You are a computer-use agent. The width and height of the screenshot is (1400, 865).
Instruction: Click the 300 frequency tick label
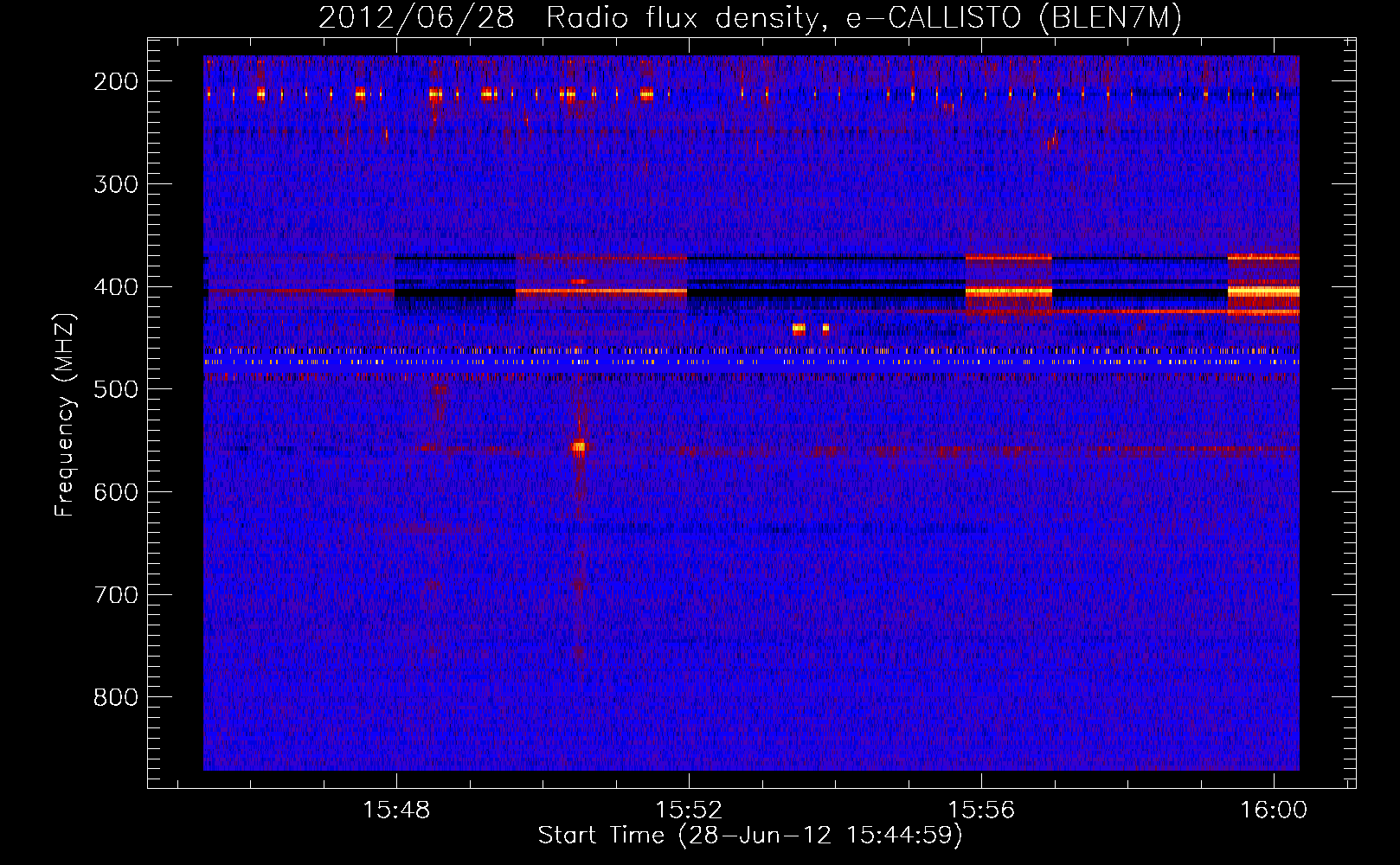tap(116, 184)
